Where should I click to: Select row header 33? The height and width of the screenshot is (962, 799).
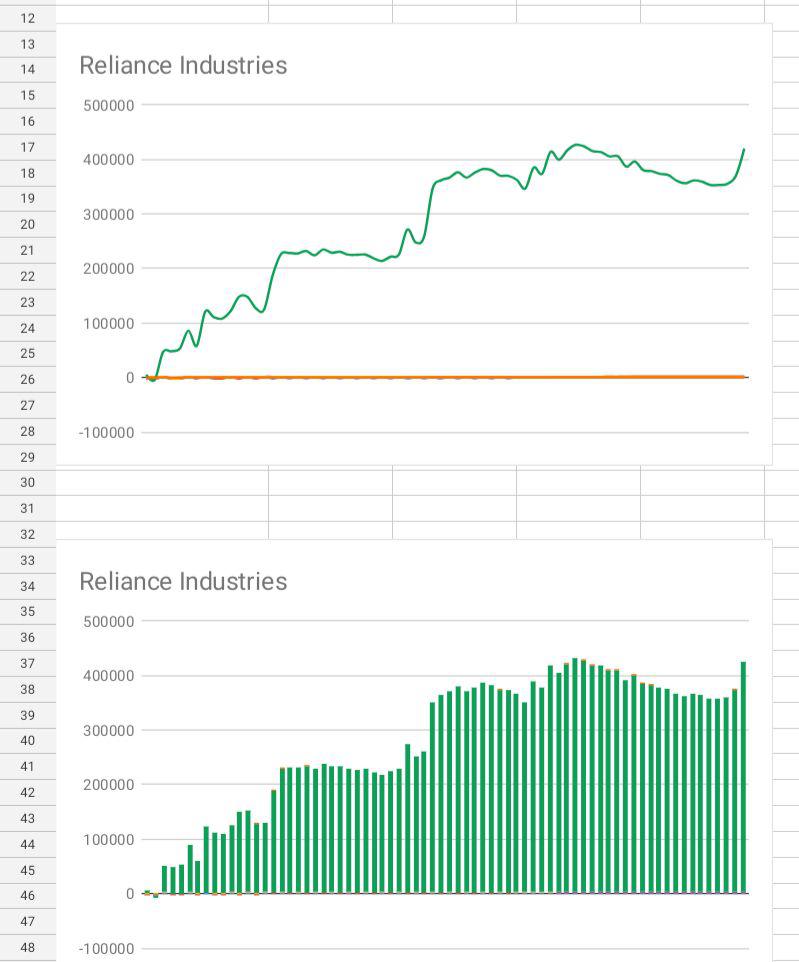pos(28,560)
